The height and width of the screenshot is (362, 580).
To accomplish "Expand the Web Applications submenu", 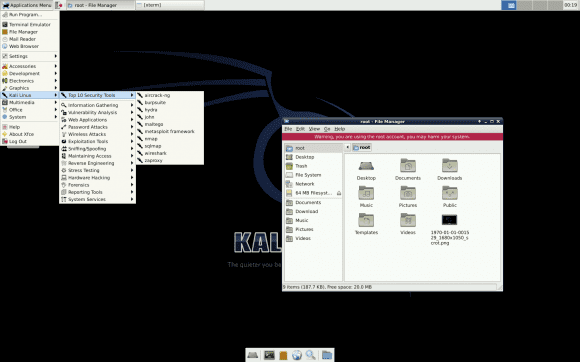I will pos(97,120).
